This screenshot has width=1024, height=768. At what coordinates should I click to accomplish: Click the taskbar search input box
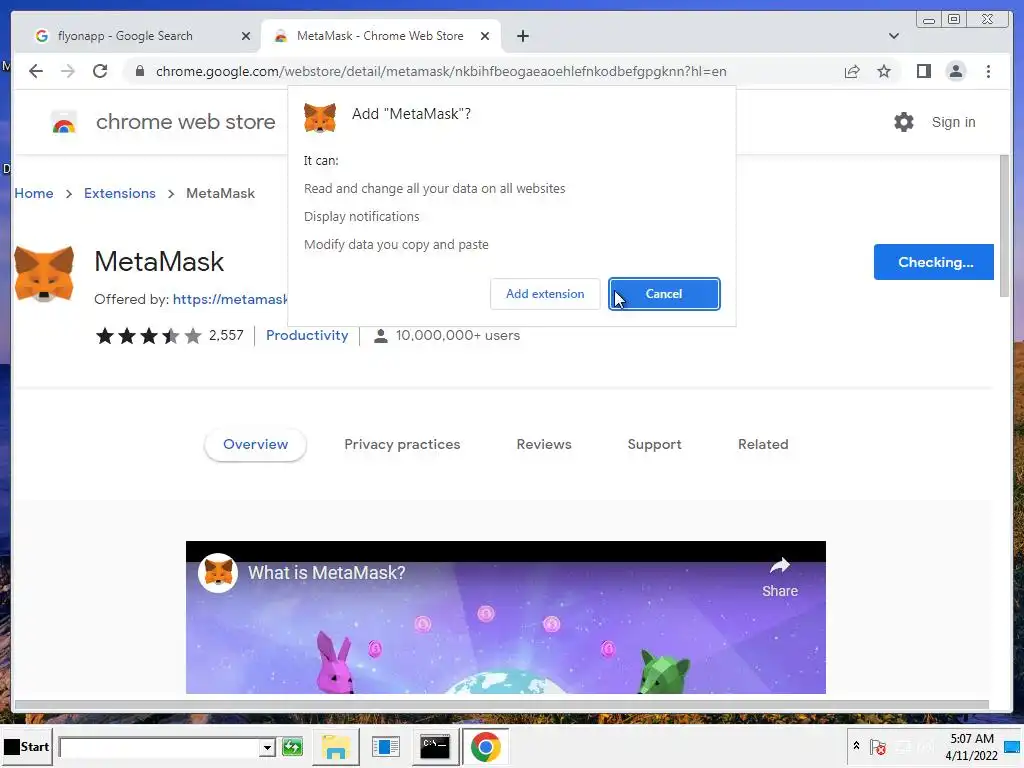[159, 748]
